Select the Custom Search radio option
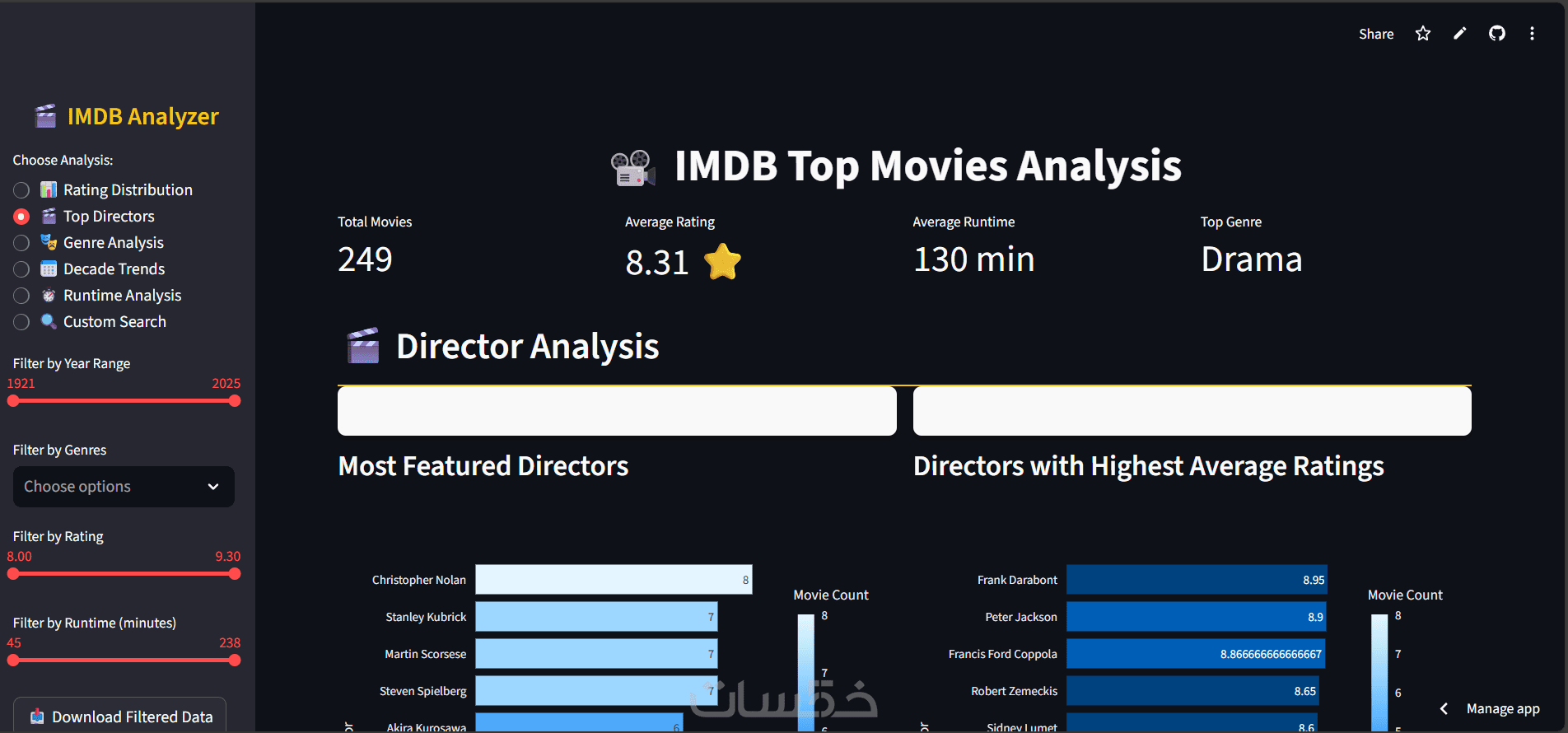Image resolution: width=1568 pixels, height=733 pixels. 21,322
